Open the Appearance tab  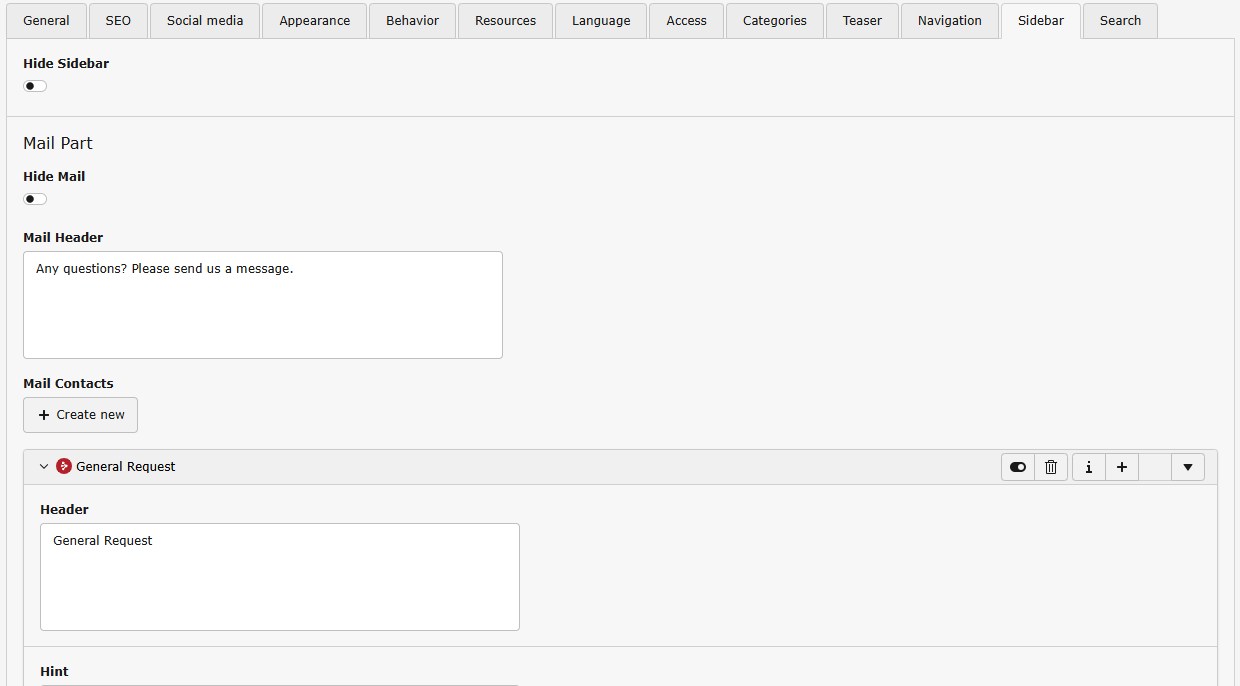pos(314,20)
